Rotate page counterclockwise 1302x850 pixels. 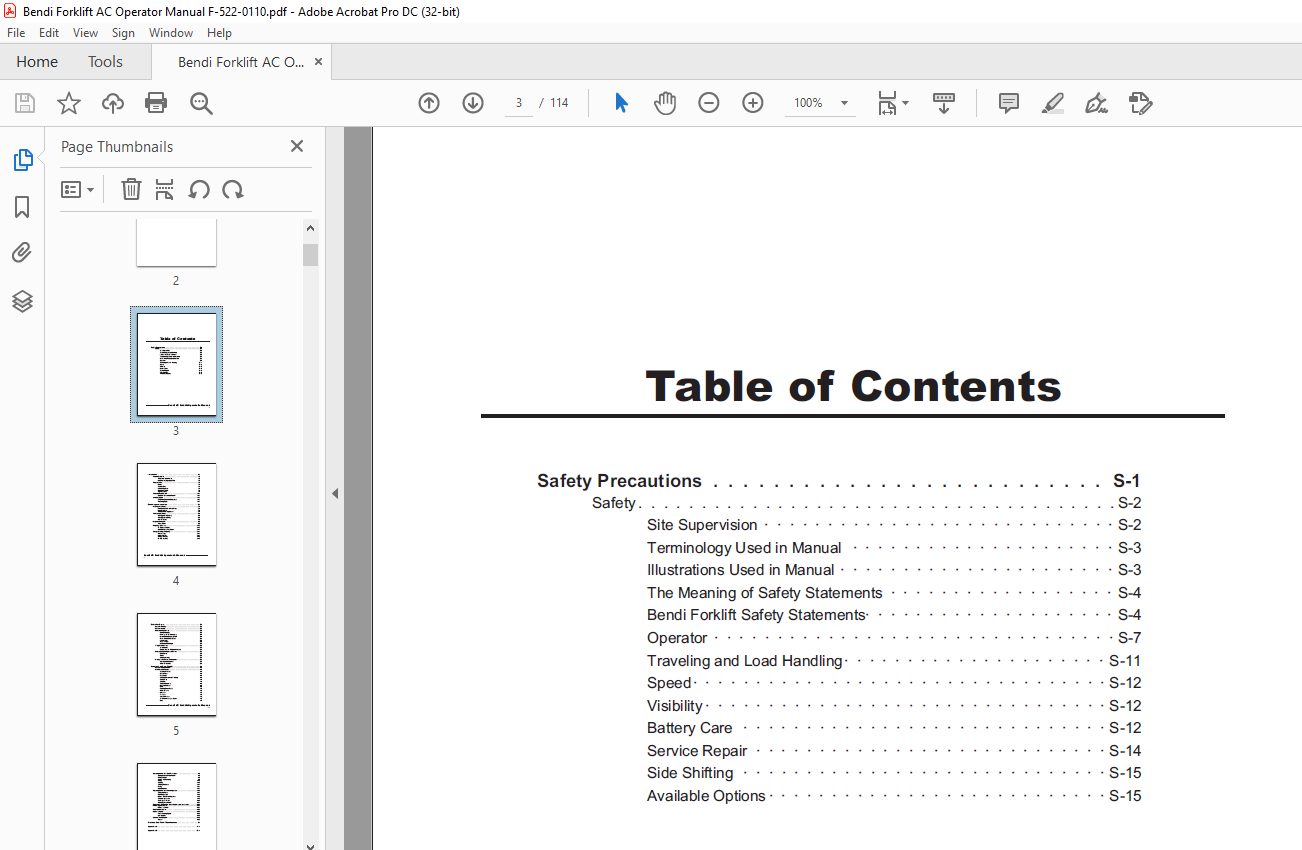click(x=199, y=189)
